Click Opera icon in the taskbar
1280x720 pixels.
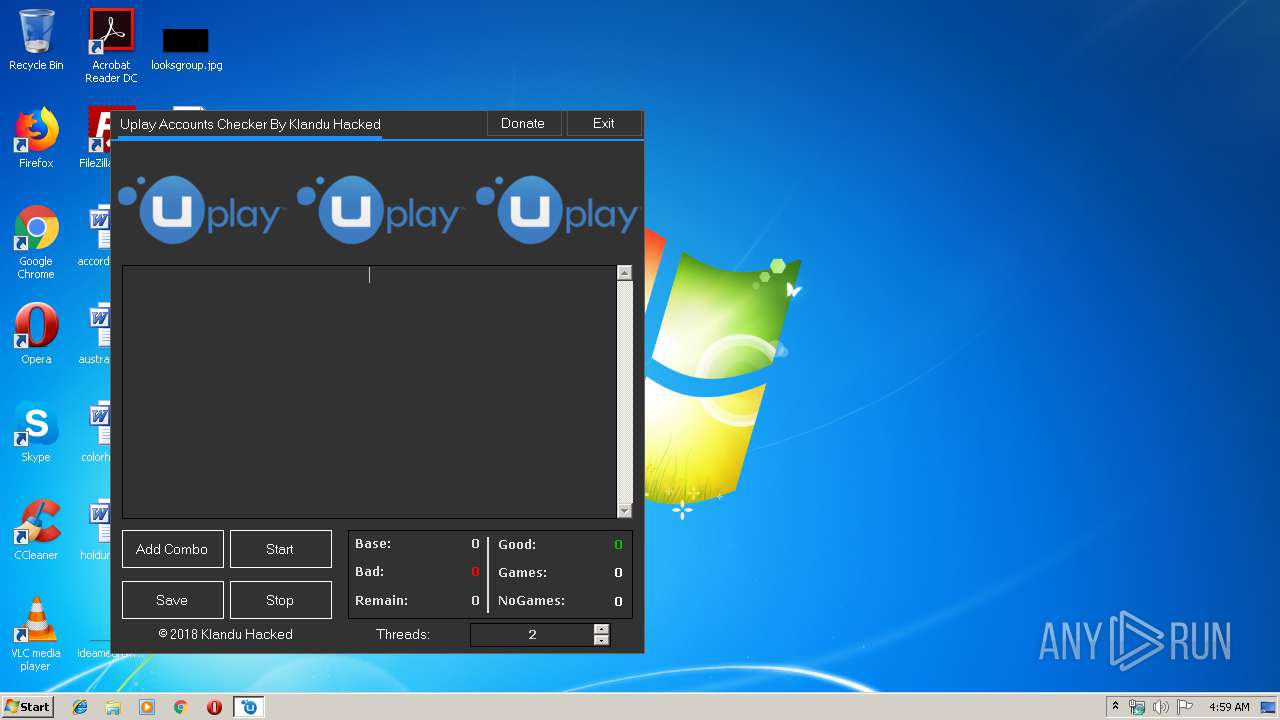(x=214, y=707)
